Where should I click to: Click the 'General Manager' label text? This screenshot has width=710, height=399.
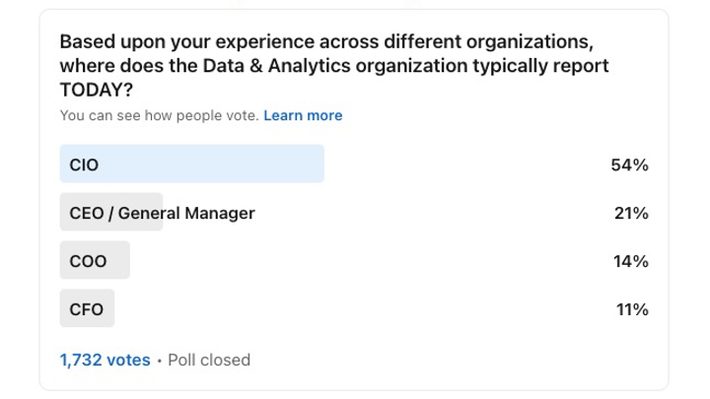(187, 213)
